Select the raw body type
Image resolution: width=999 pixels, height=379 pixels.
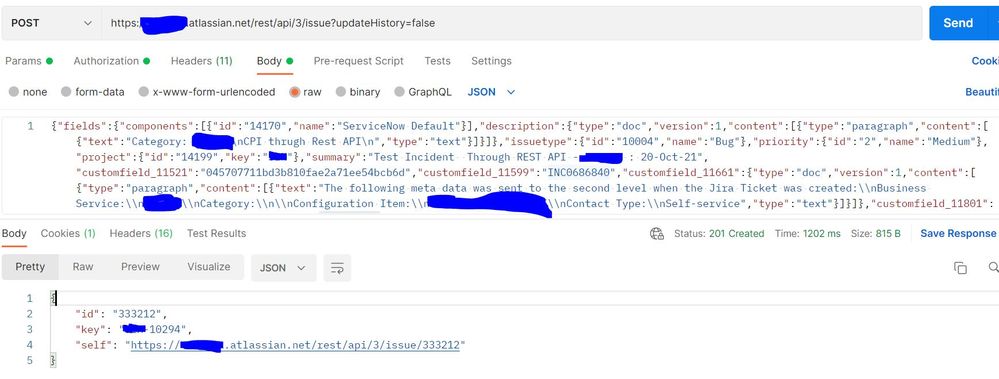pyautogui.click(x=305, y=92)
